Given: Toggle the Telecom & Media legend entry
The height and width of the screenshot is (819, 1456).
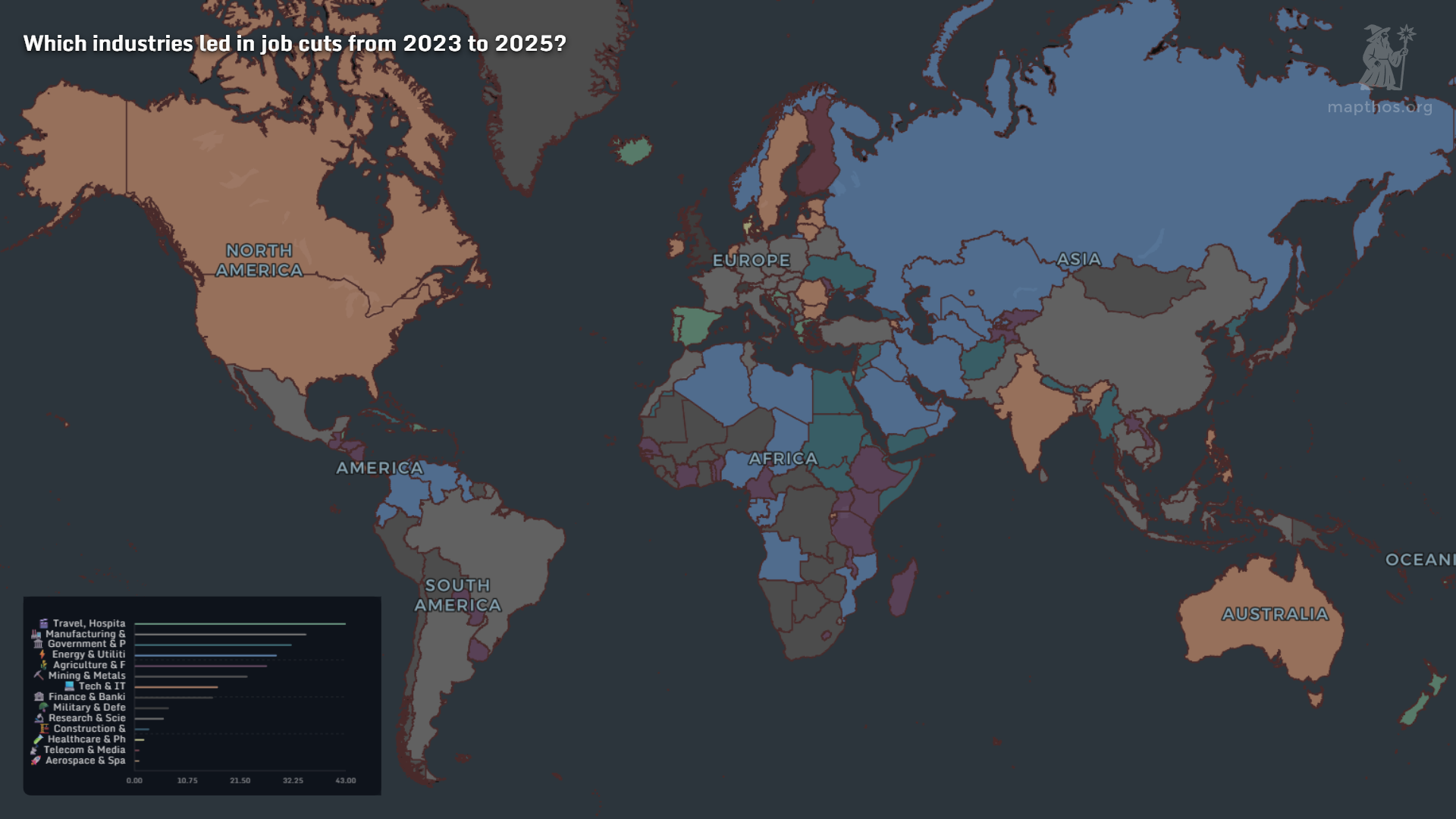Looking at the screenshot, I should click(84, 750).
